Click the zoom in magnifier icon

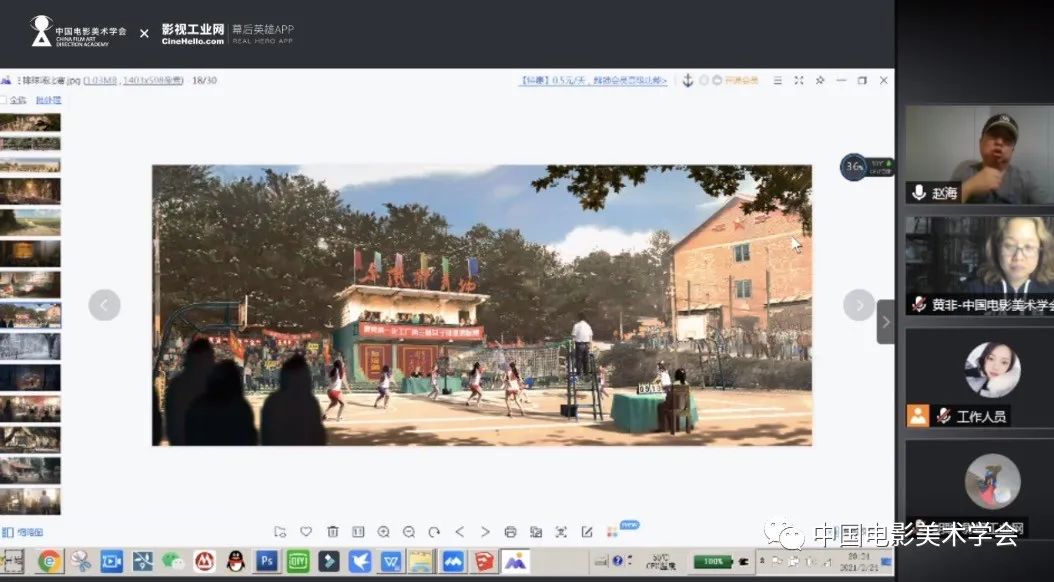click(383, 532)
